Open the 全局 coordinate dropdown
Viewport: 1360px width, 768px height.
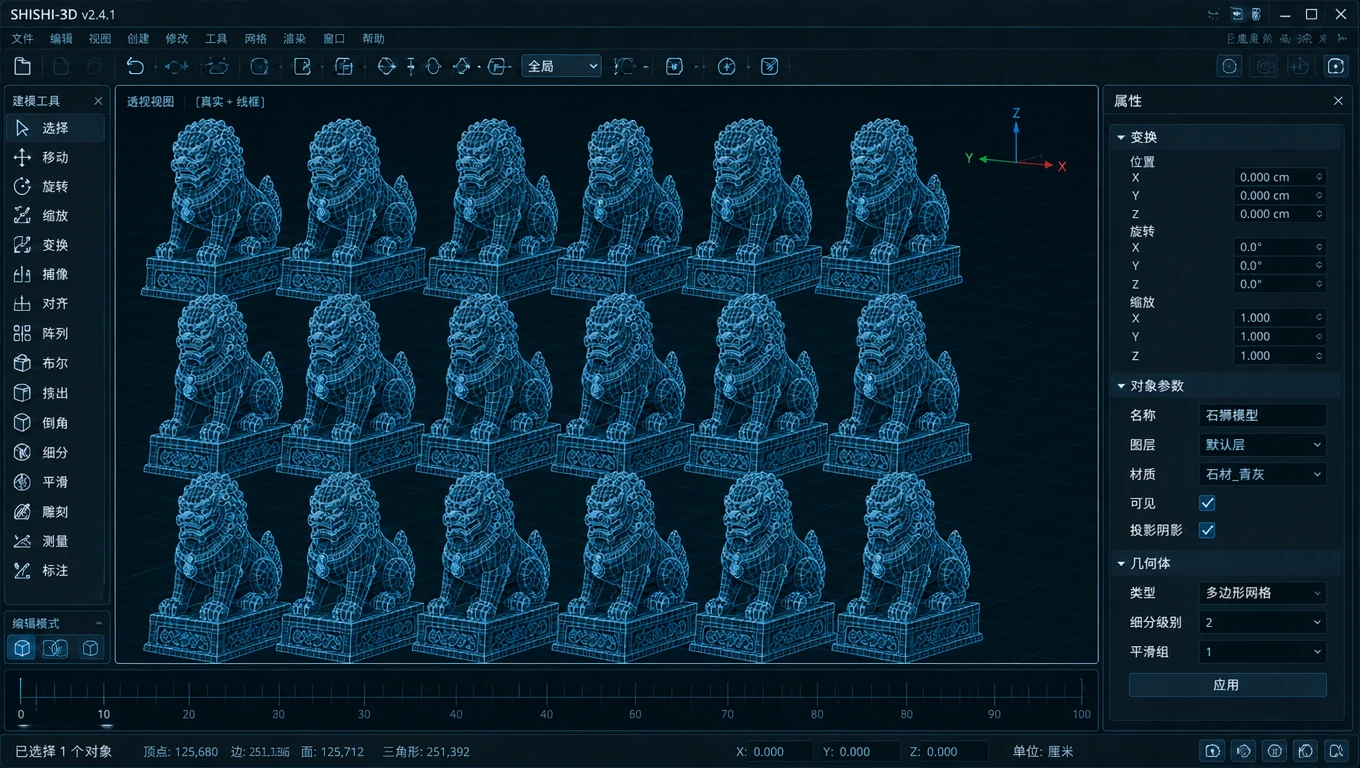(562, 66)
